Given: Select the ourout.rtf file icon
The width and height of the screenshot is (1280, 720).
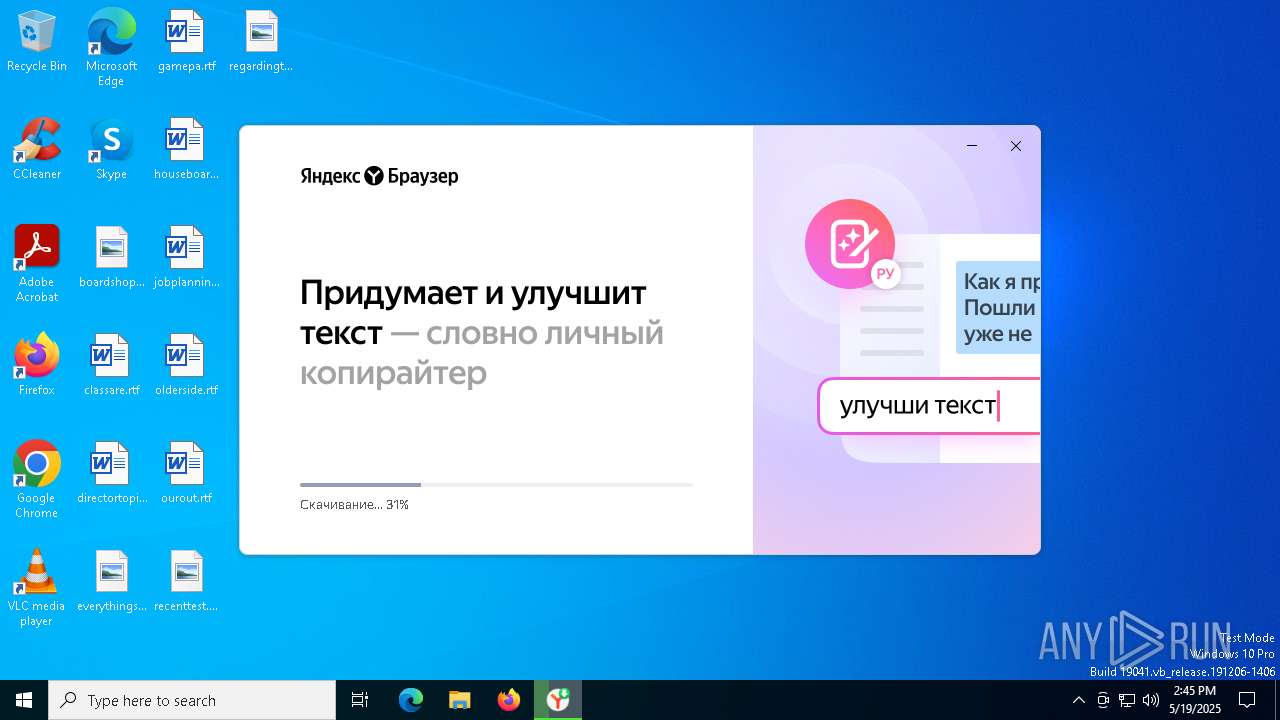Looking at the screenshot, I should [186, 473].
